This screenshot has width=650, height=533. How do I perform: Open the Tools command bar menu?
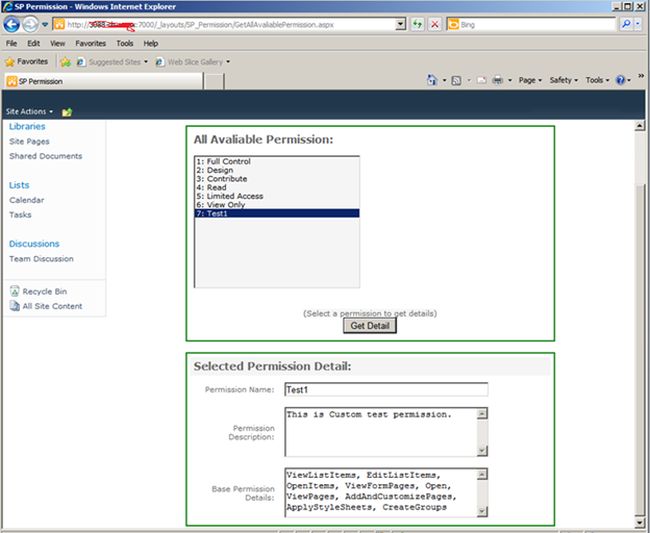point(597,80)
